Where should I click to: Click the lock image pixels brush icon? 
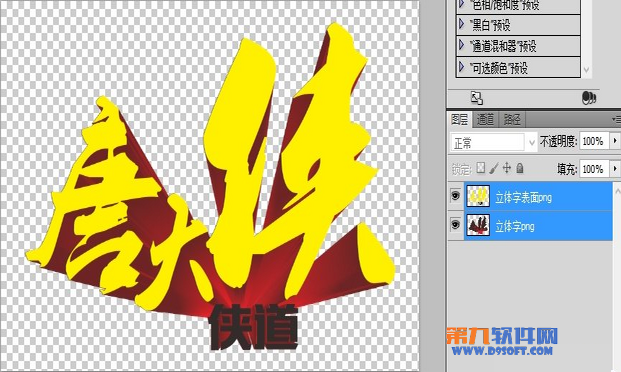coord(493,168)
